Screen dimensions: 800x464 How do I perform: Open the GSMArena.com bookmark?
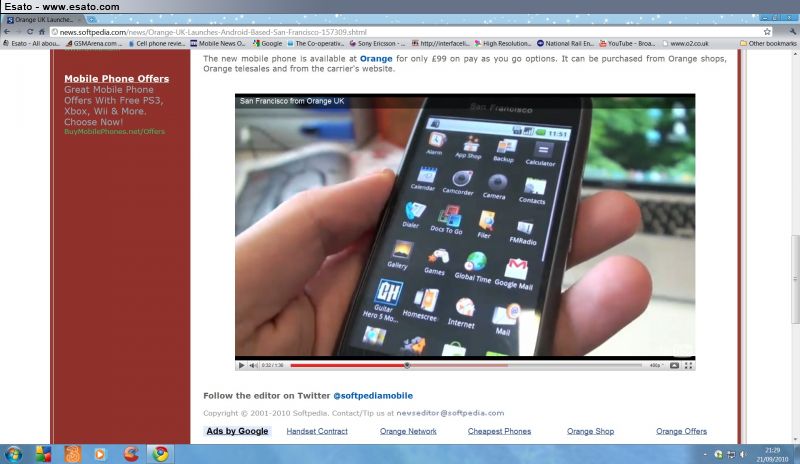click(94, 43)
